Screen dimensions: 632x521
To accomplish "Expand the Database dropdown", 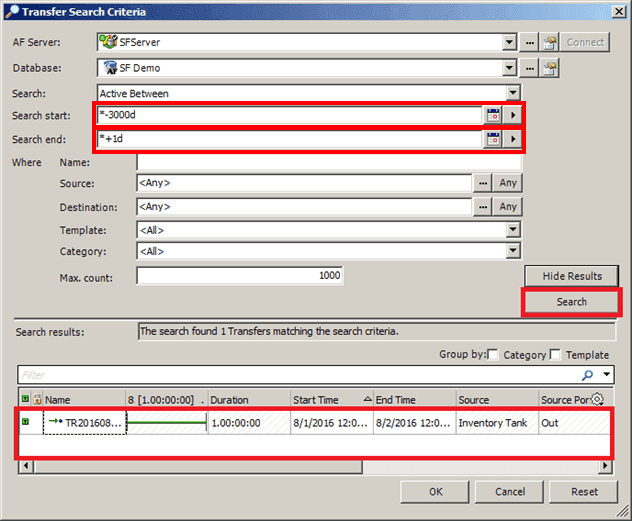I will click(x=509, y=68).
